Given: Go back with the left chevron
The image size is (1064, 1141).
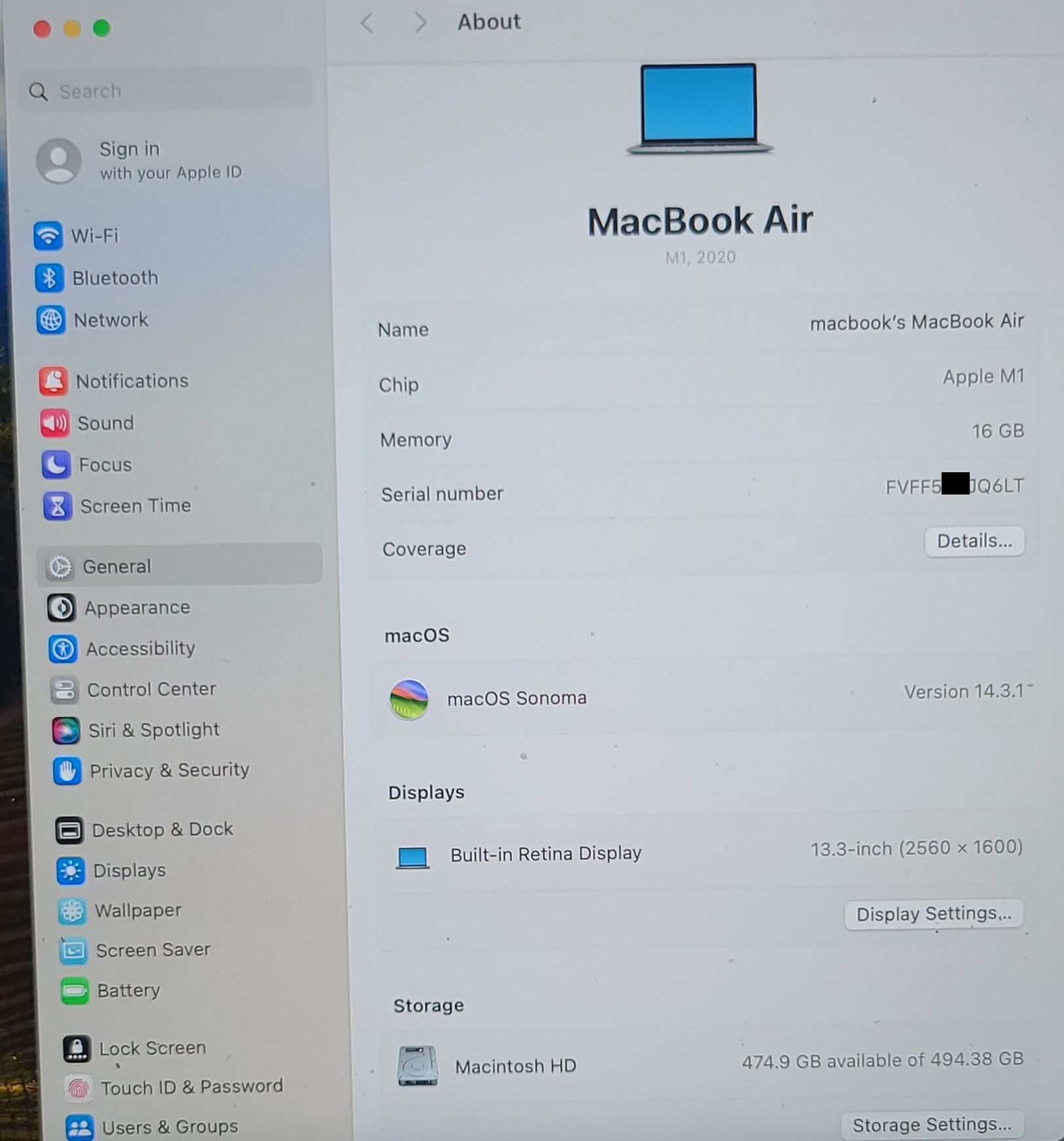Looking at the screenshot, I should click(x=367, y=23).
